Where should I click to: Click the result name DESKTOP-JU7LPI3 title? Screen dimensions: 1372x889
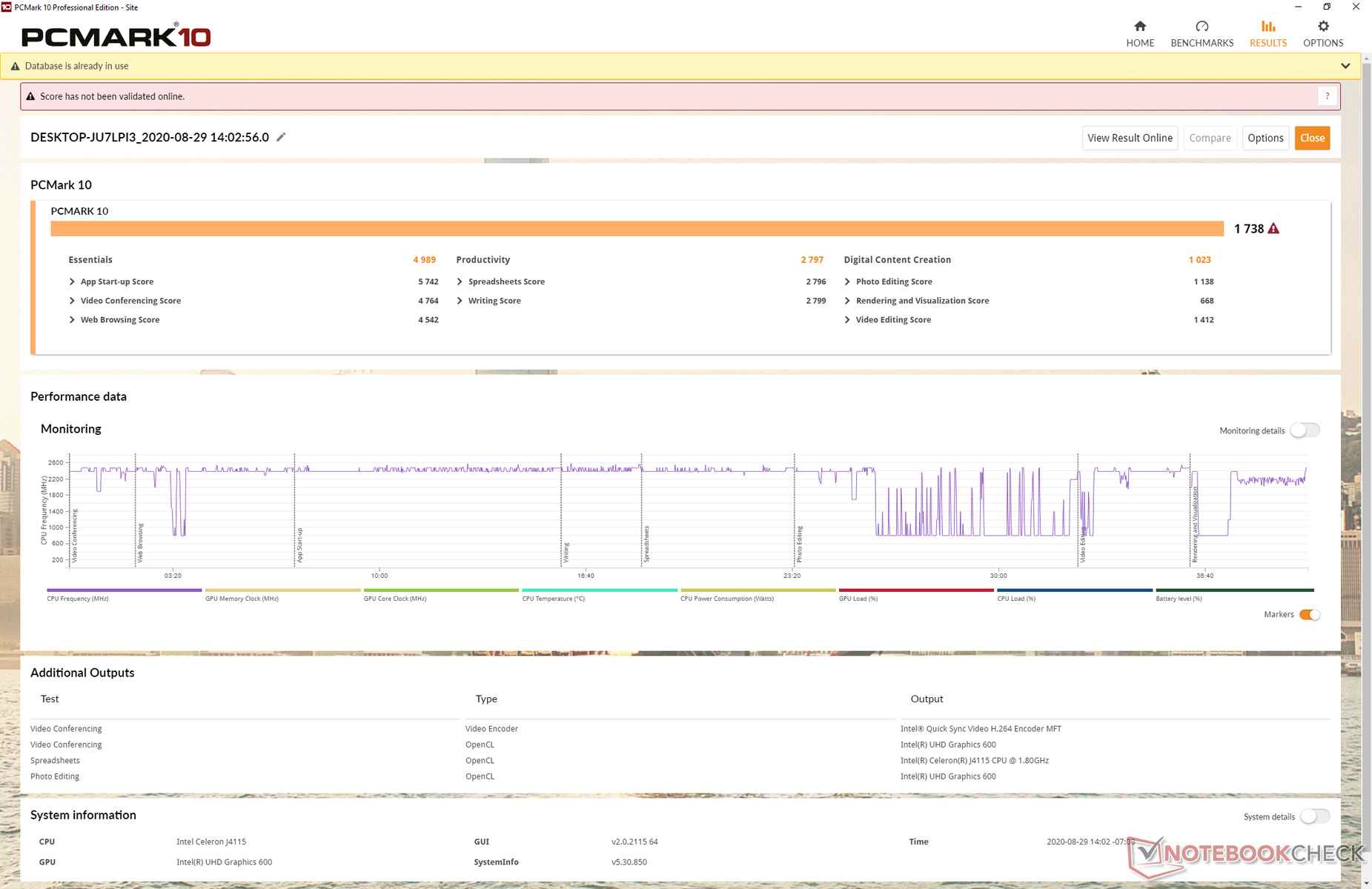pyautogui.click(x=150, y=137)
